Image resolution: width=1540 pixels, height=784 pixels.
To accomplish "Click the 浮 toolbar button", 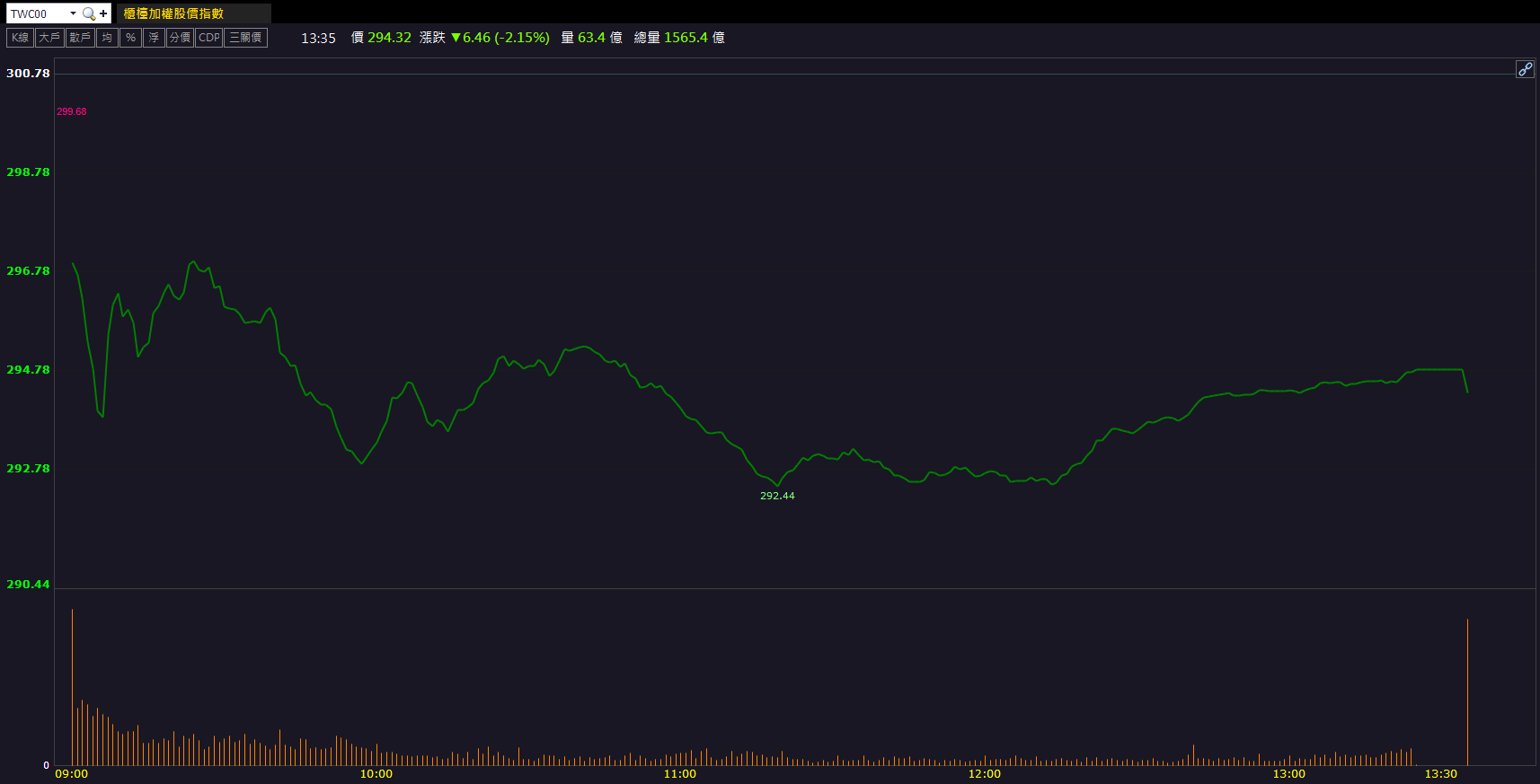I will coord(154,38).
